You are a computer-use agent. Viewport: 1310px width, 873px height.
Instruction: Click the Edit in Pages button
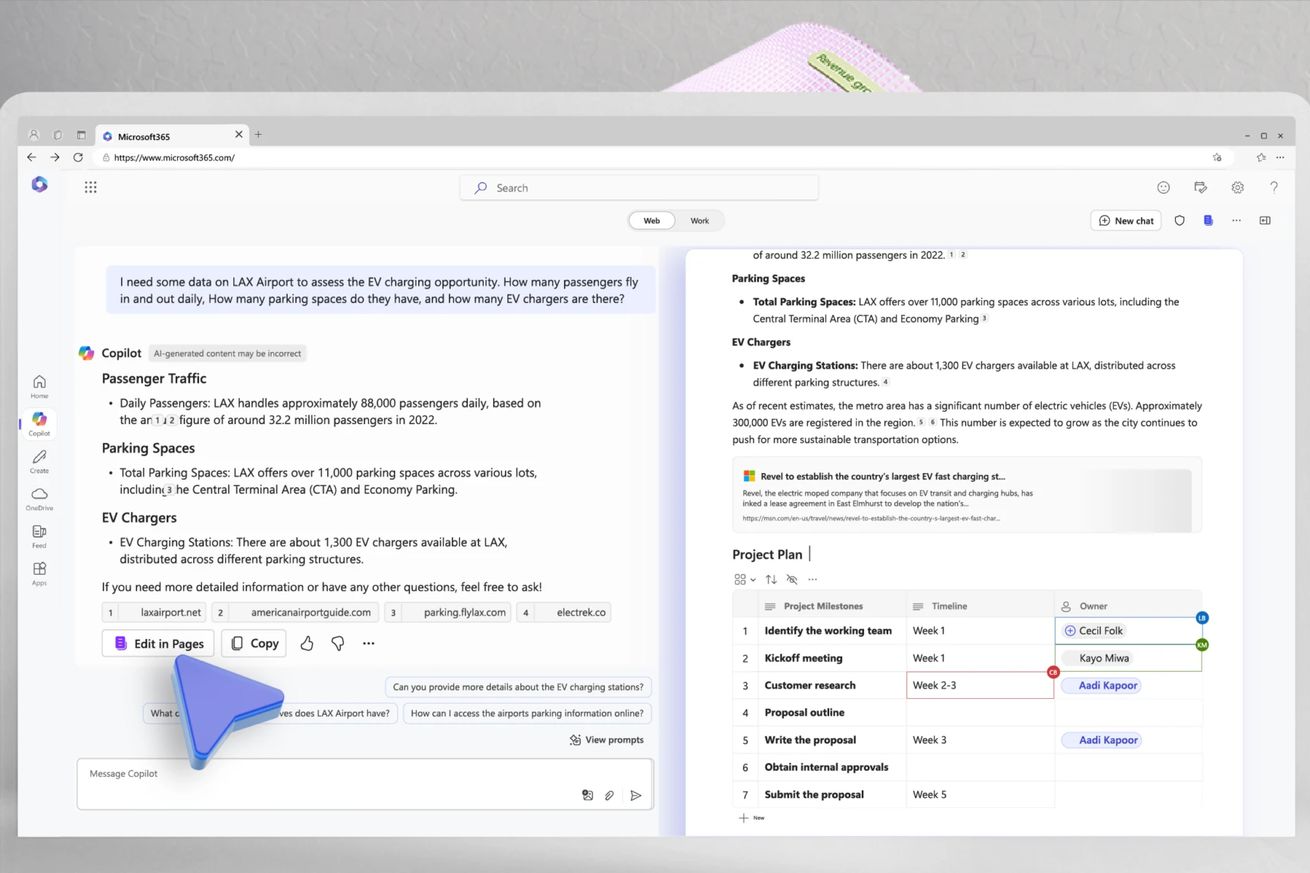pyautogui.click(x=158, y=644)
